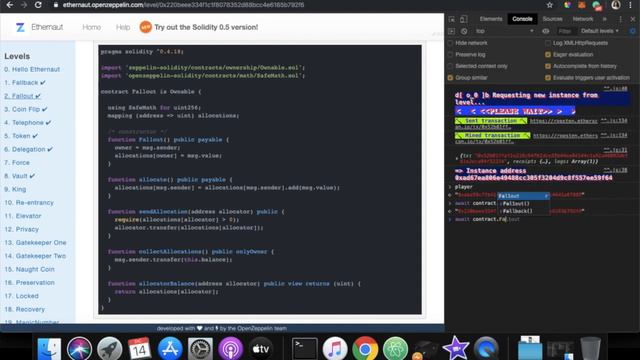Select the Console tab
The width and height of the screenshot is (640, 360).
pos(522,19)
